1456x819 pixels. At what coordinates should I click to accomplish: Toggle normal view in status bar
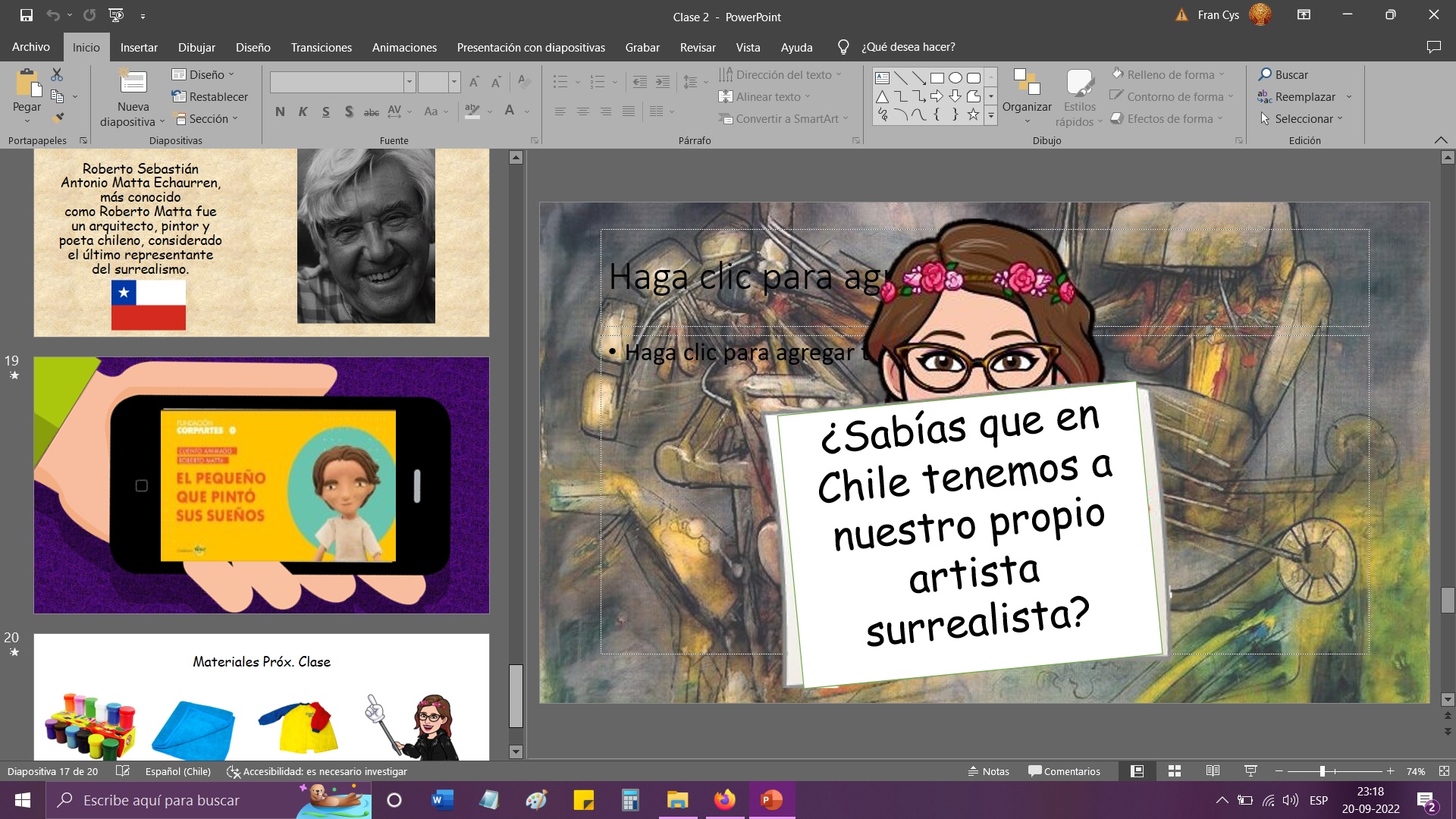[x=1137, y=771]
